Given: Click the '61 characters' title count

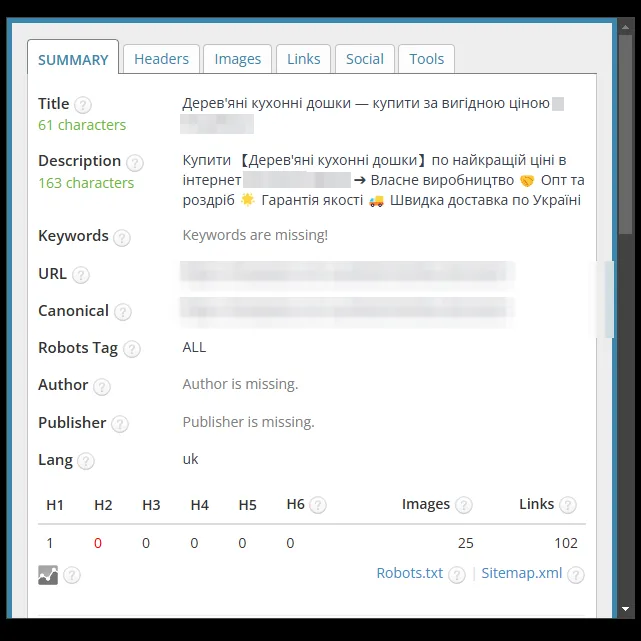Looking at the screenshot, I should pyautogui.click(x=82, y=125).
